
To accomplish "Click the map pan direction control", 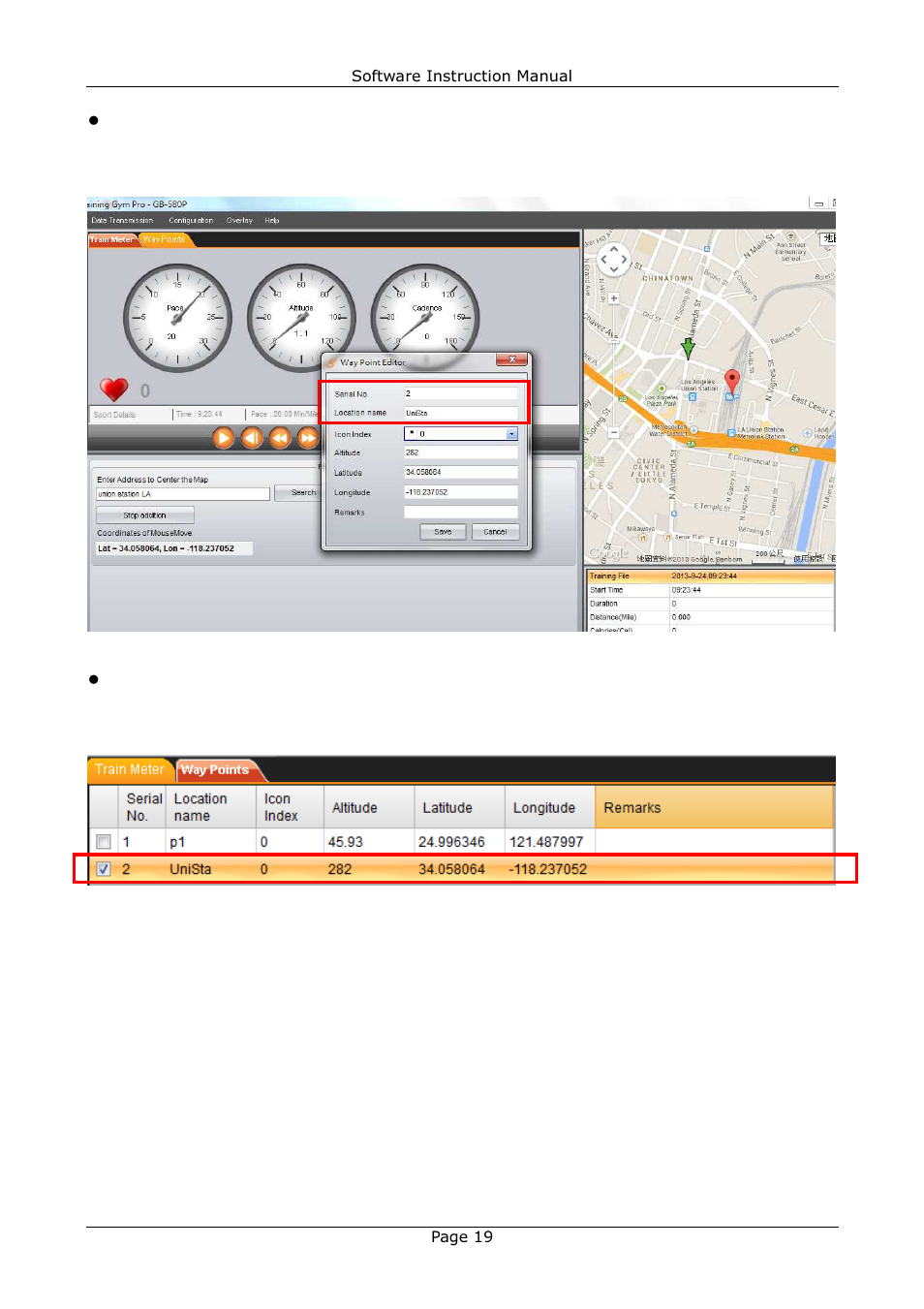I will pos(614,260).
